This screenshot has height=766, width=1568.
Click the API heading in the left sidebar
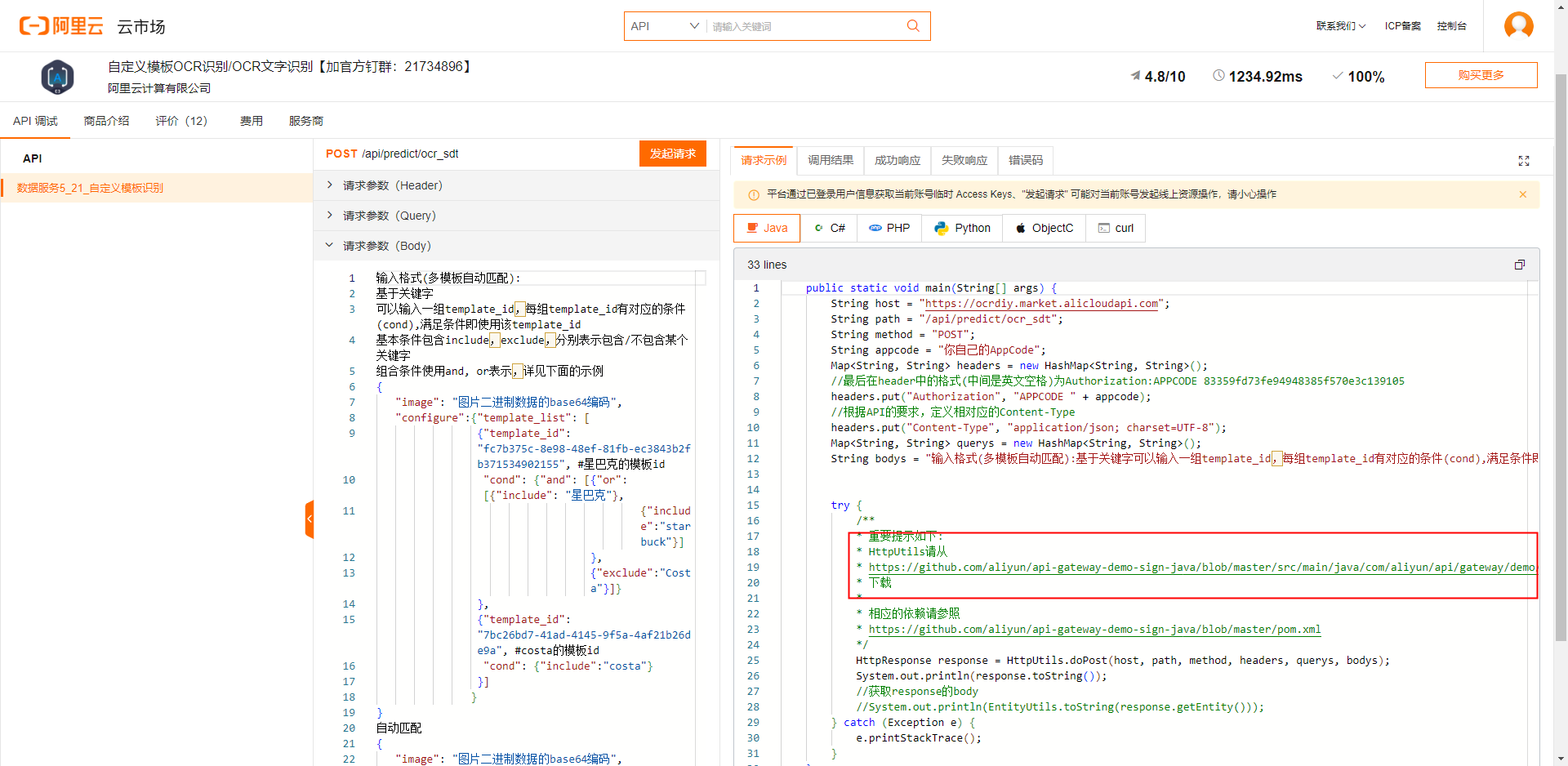coord(33,158)
